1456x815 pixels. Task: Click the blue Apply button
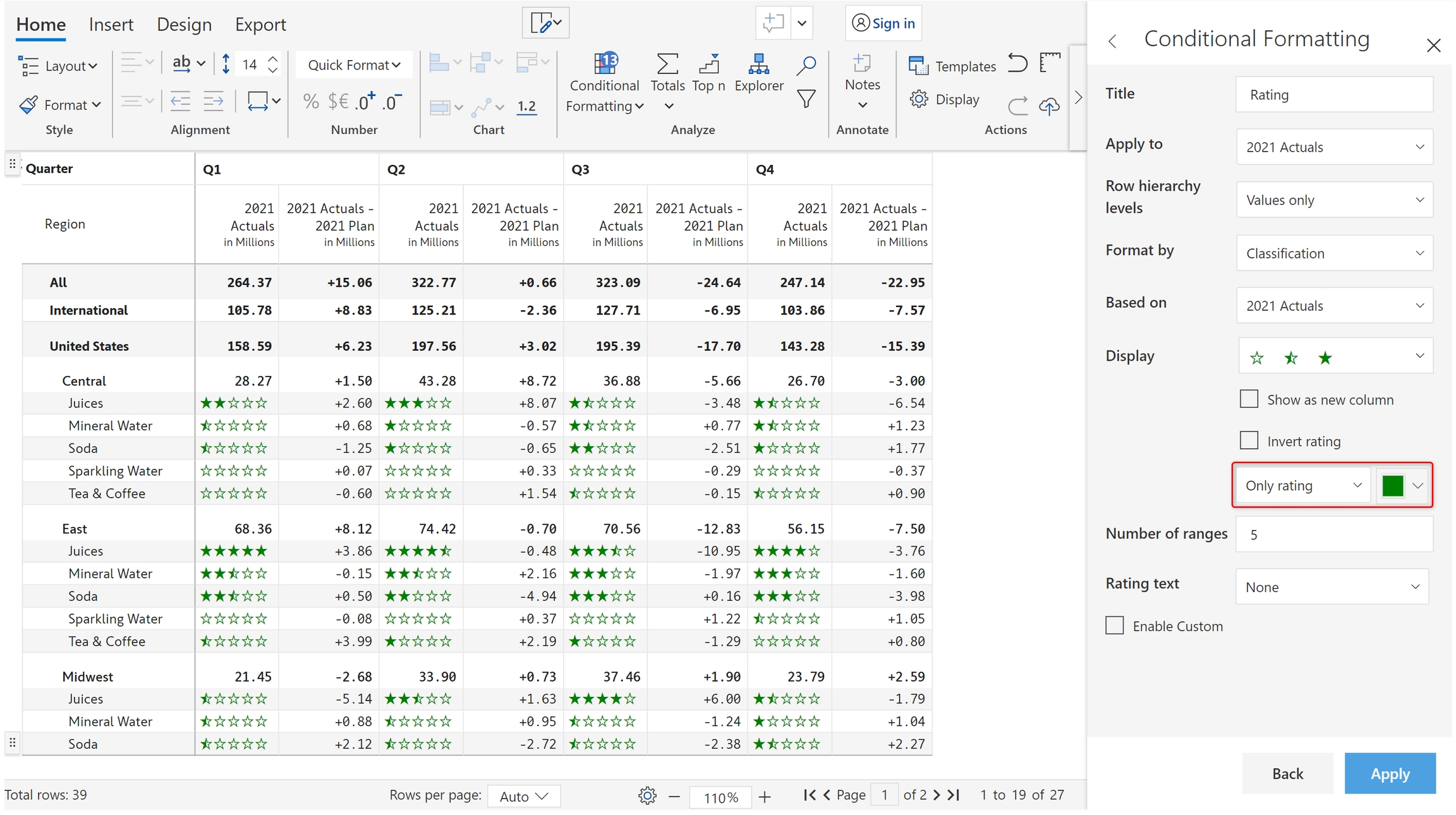pos(1390,773)
